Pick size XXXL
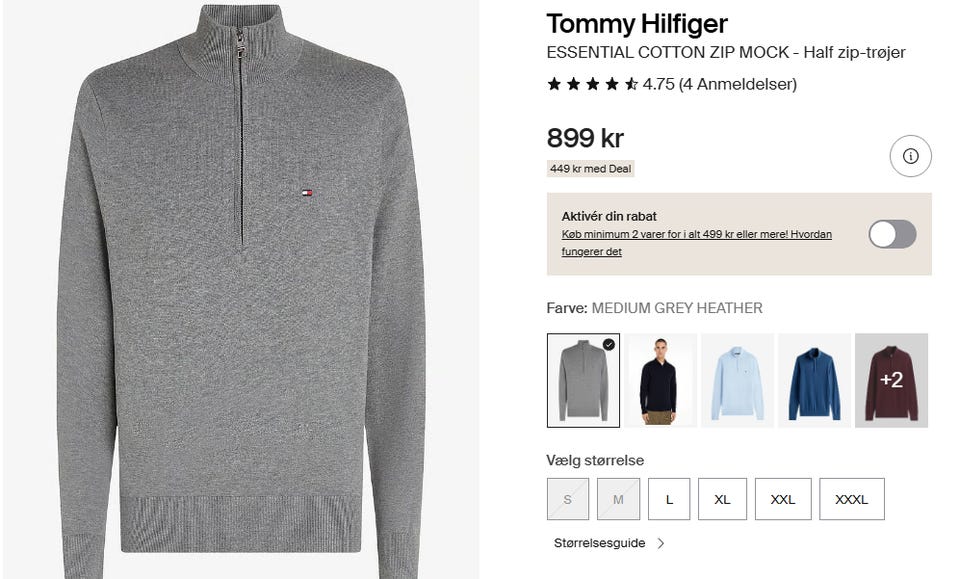This screenshot has width=960, height=579. [x=852, y=499]
